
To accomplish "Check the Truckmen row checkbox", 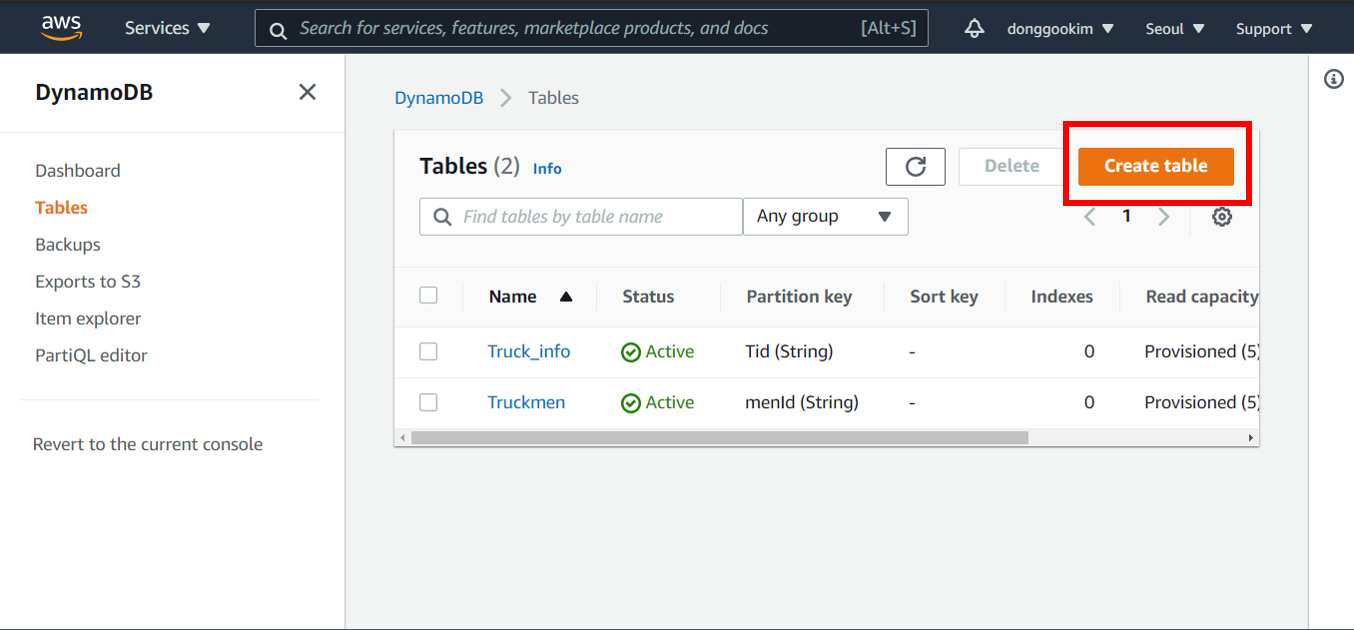I will coord(428,402).
